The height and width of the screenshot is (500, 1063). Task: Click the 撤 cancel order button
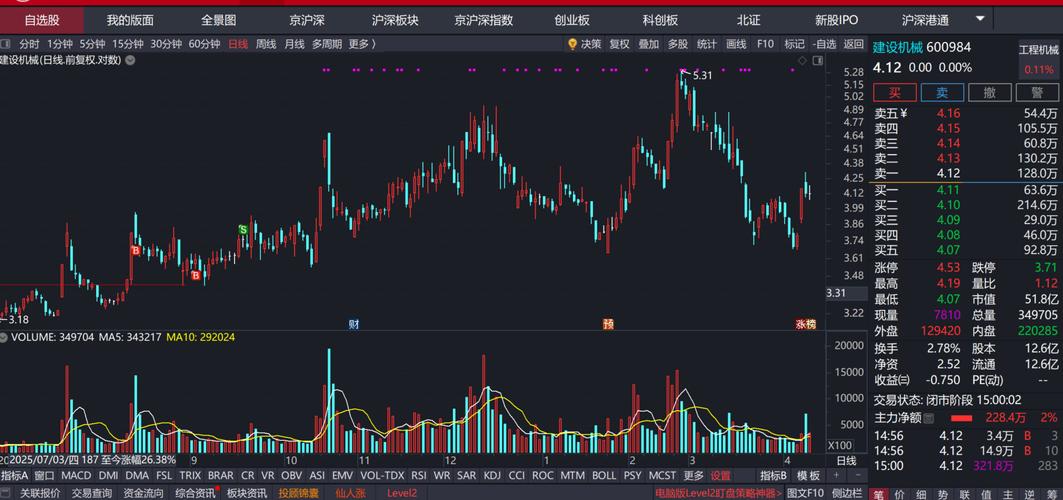coord(990,93)
